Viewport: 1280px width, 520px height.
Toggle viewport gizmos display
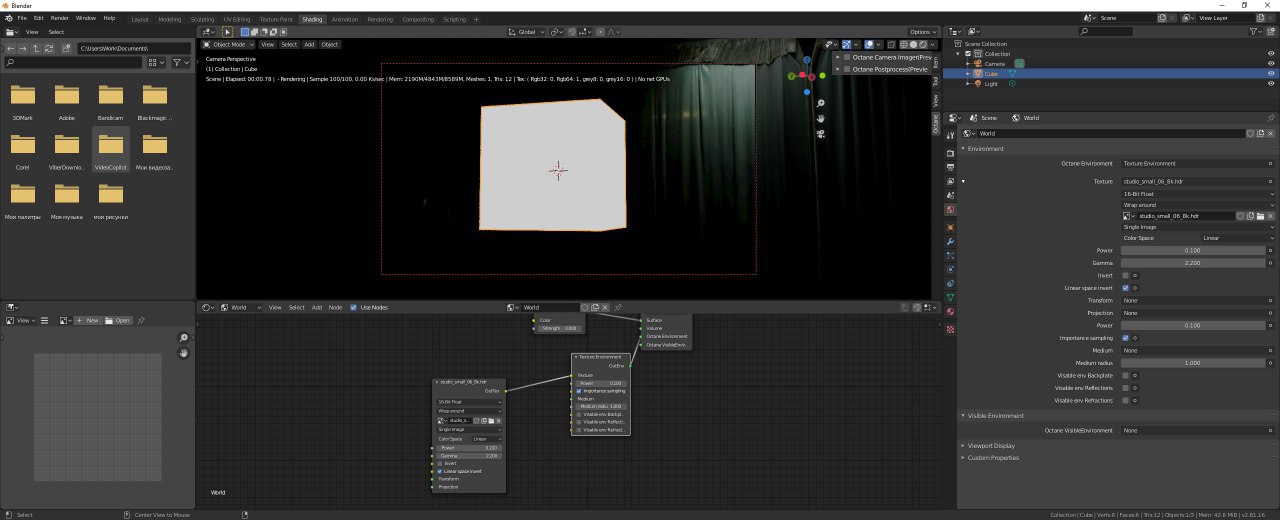(x=846, y=44)
